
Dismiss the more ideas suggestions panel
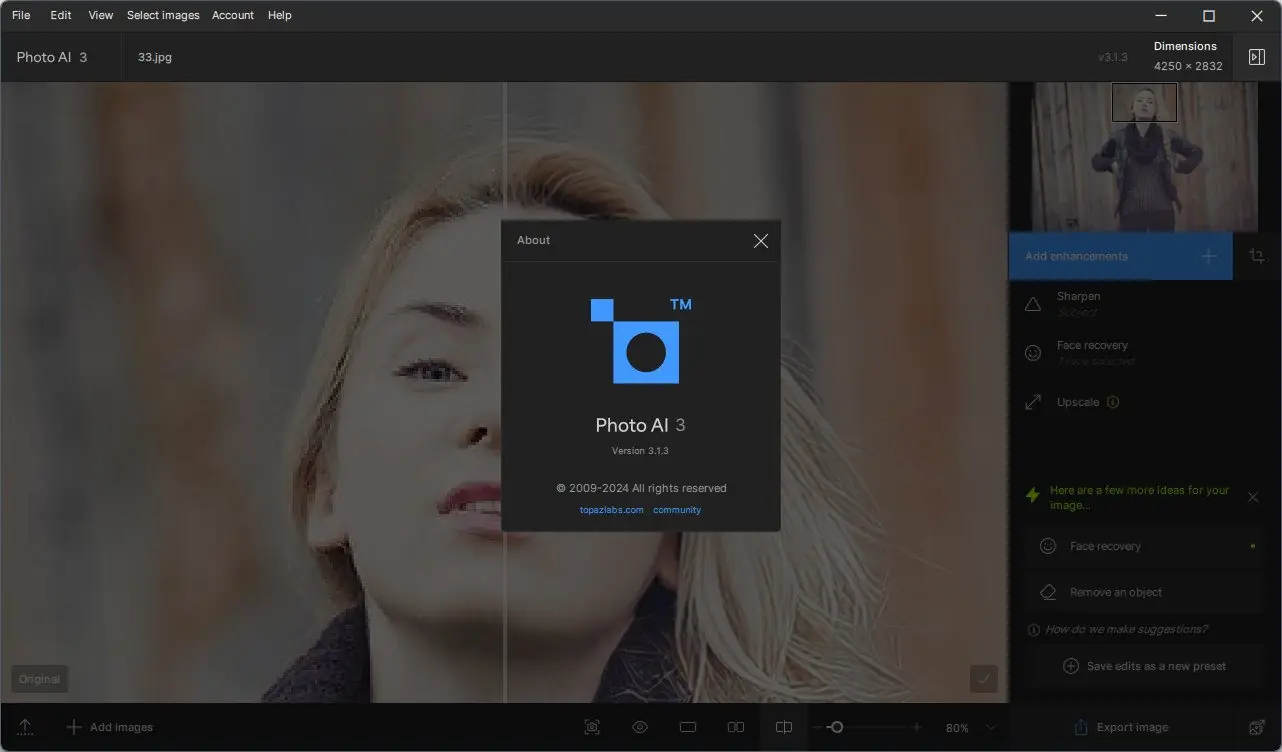click(x=1253, y=497)
